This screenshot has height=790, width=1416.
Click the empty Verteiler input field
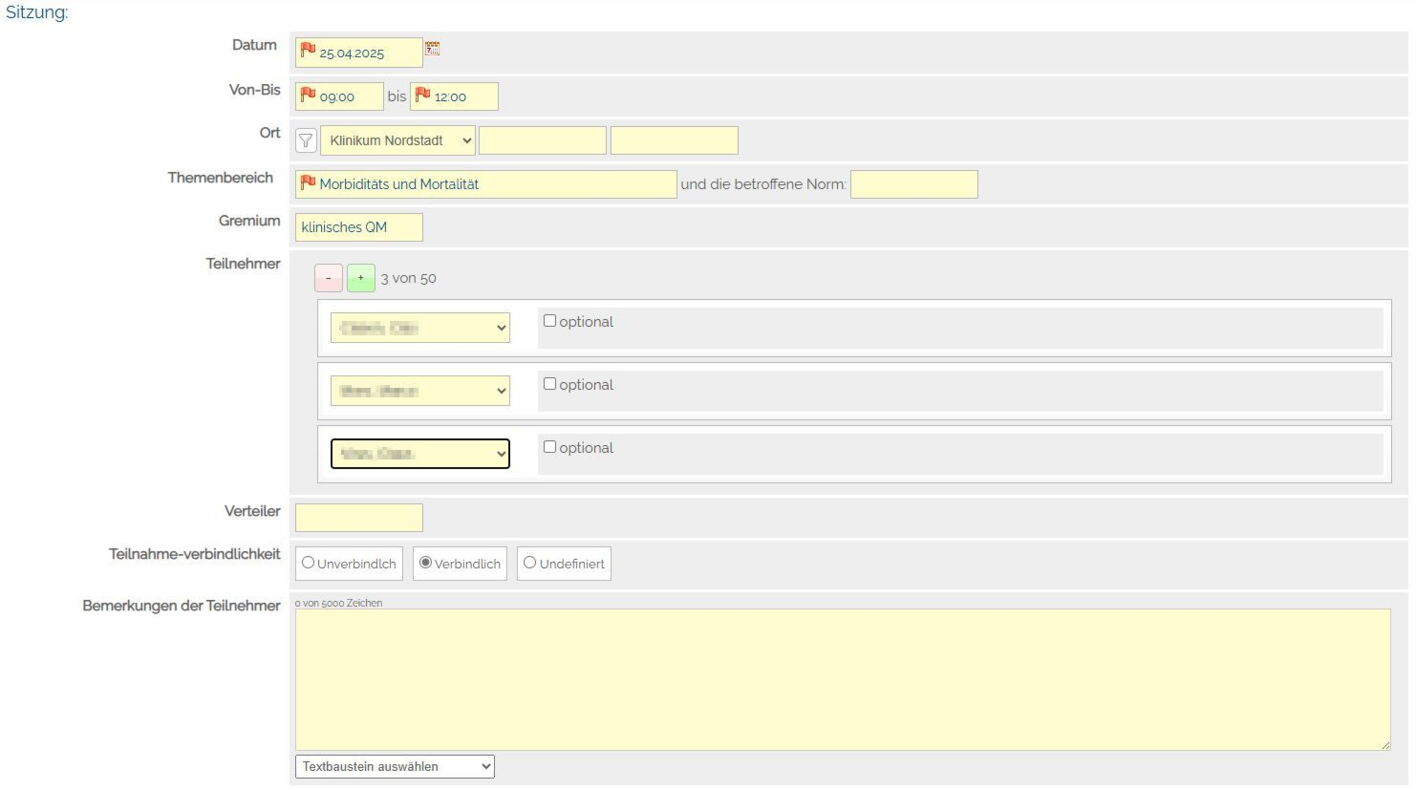coord(359,518)
